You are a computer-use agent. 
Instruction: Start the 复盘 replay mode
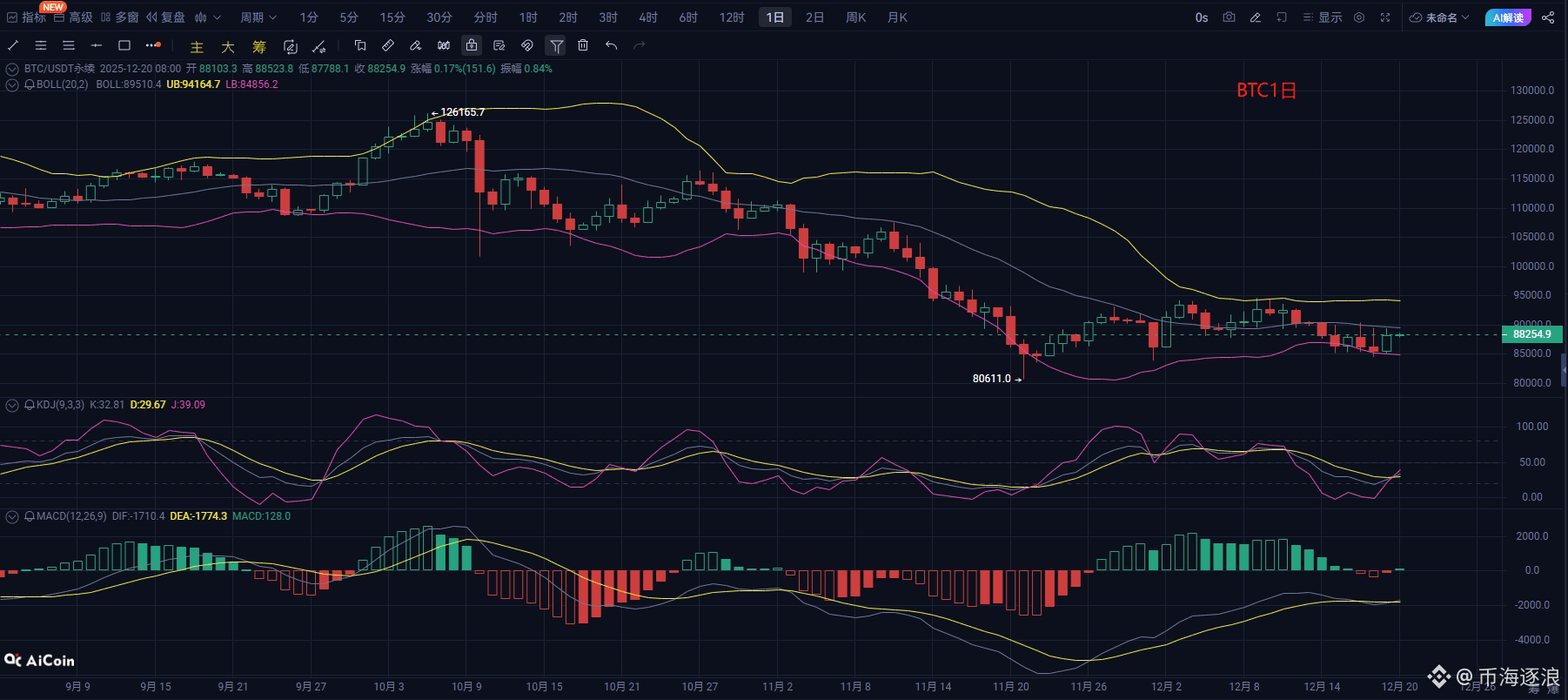pos(166,17)
